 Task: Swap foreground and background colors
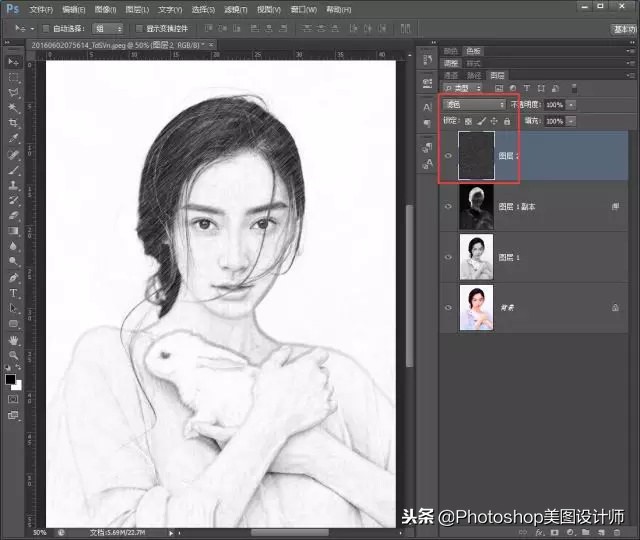coord(18,367)
